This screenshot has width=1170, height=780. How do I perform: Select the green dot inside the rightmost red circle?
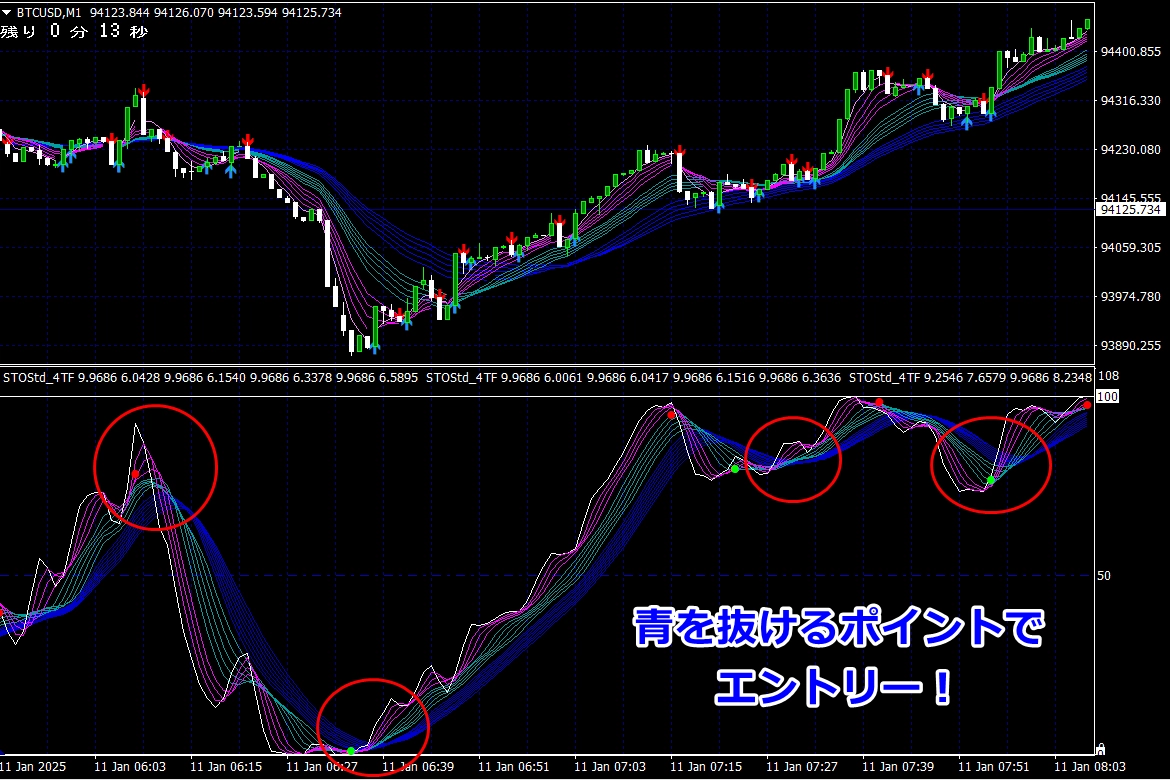click(x=990, y=481)
